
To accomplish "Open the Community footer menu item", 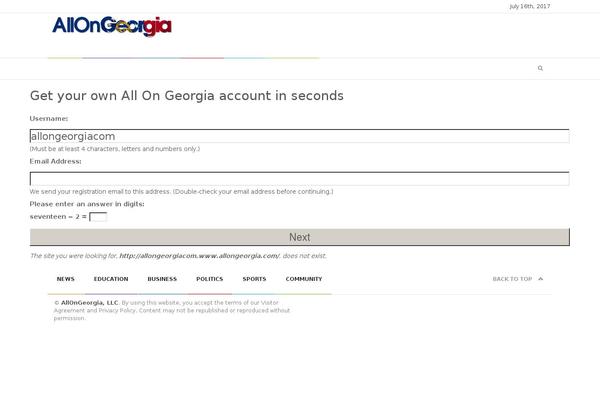I will coord(304,279).
